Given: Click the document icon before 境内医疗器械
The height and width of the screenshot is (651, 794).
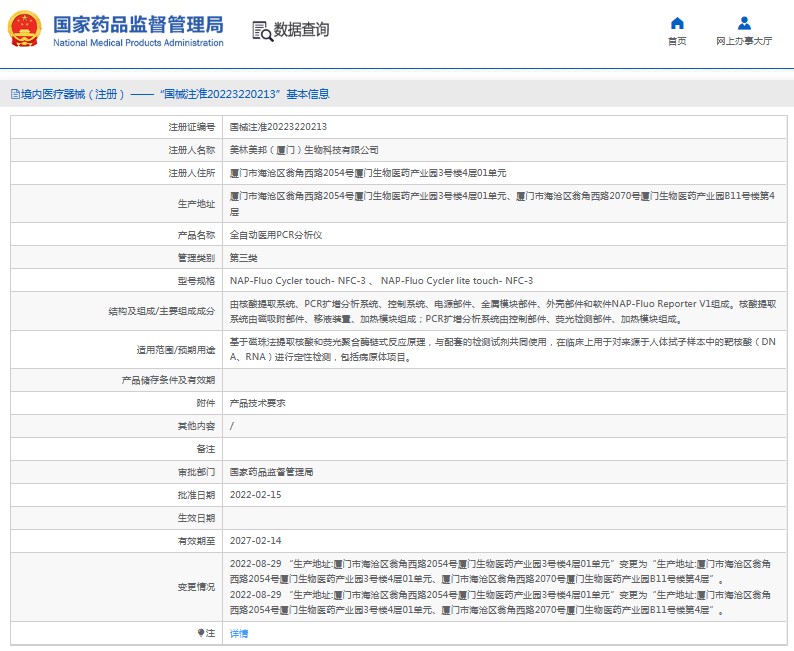Looking at the screenshot, I should (14, 94).
